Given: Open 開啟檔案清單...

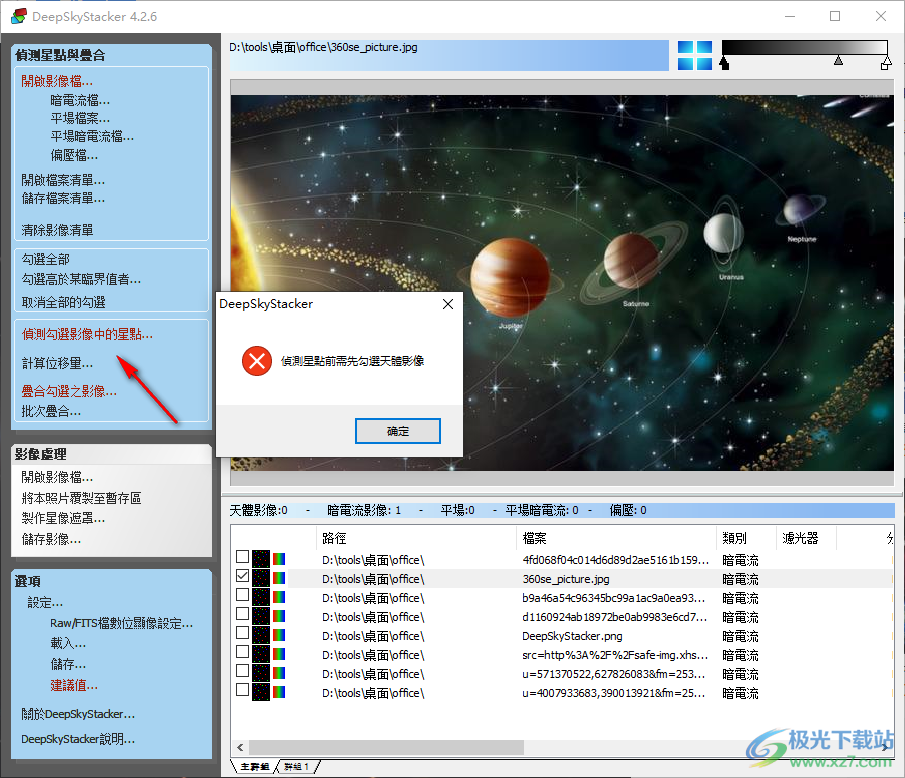Looking at the screenshot, I should click(x=63, y=181).
